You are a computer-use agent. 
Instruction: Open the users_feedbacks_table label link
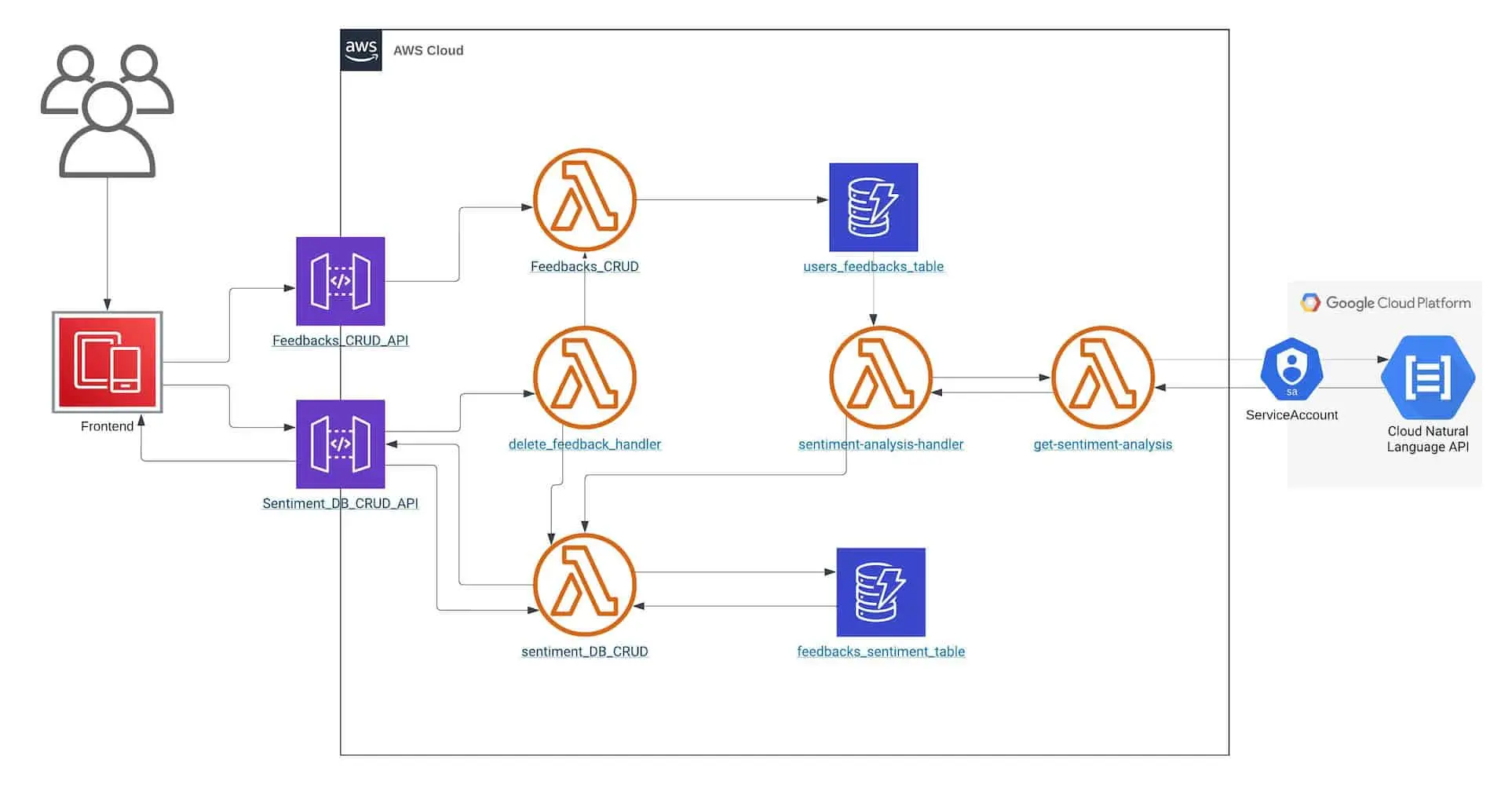873,267
